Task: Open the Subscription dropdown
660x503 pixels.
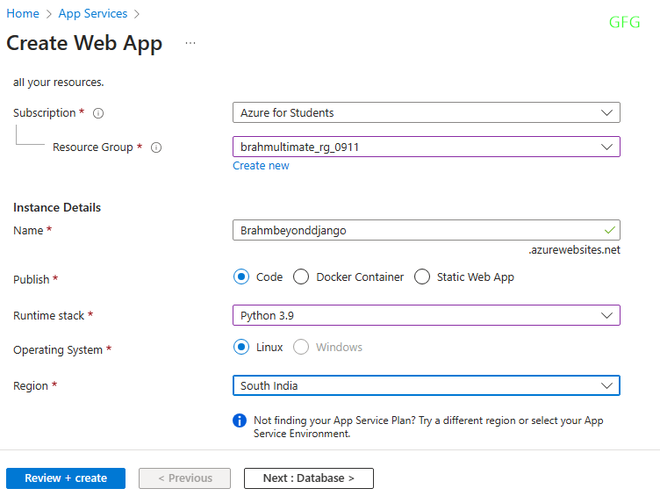Action: tap(425, 113)
